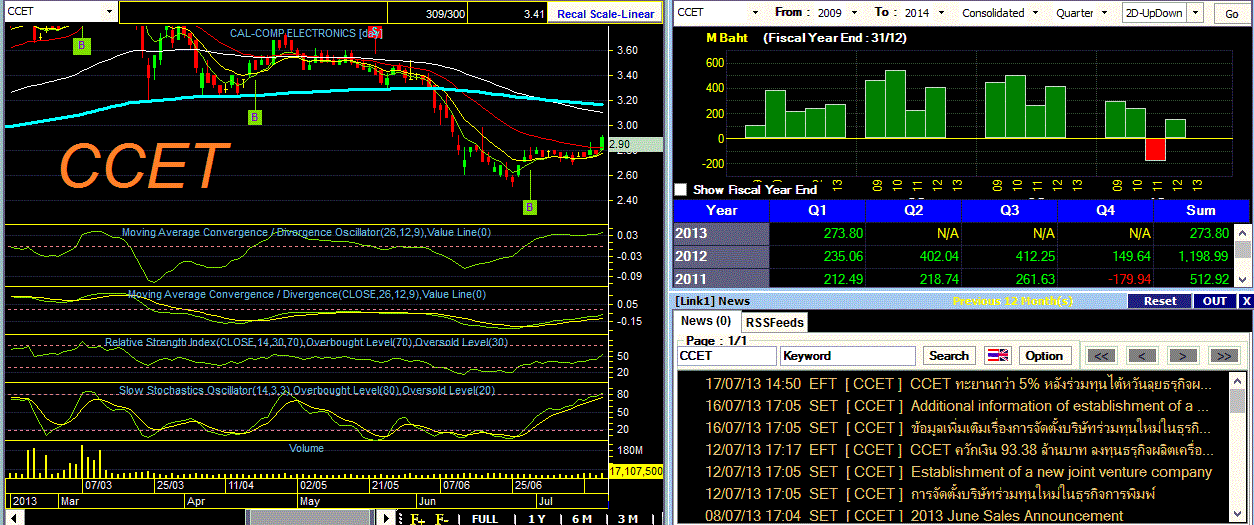Screen dimensions: 1254x525
Task: Click the green B marker near March
Action: (83, 46)
